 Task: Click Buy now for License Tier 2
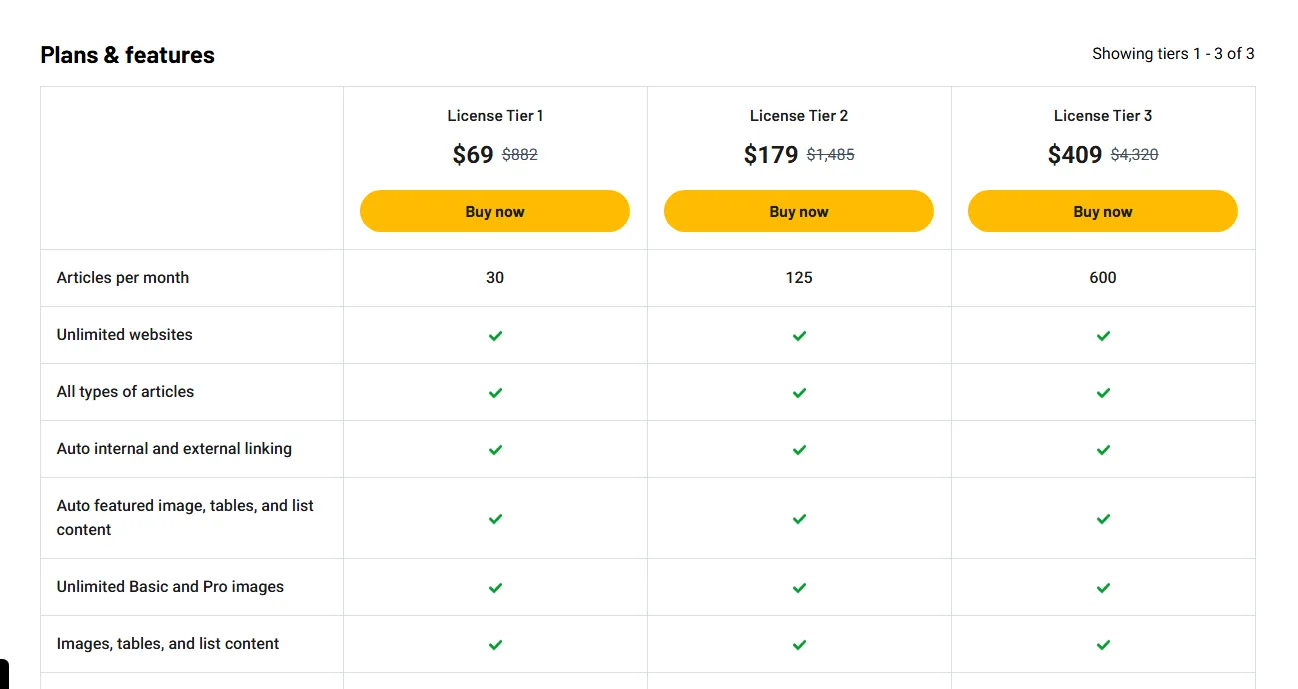[799, 211]
